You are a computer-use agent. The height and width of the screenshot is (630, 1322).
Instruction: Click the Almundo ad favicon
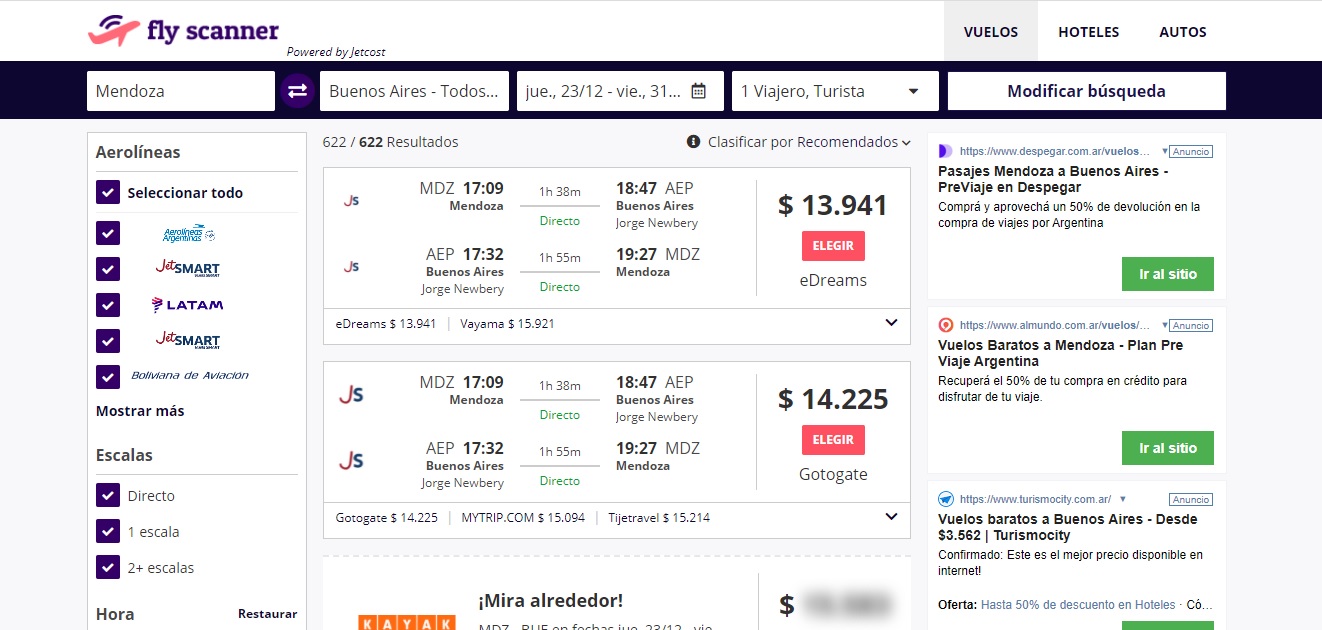pos(945,325)
